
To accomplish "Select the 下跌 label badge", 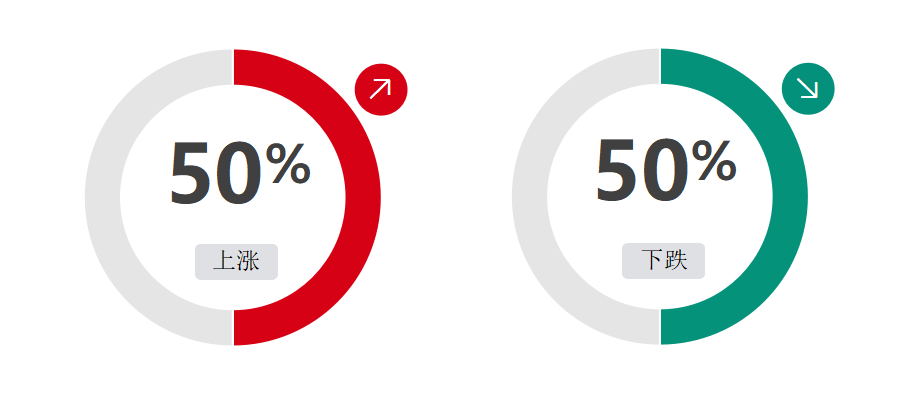I will [x=663, y=261].
